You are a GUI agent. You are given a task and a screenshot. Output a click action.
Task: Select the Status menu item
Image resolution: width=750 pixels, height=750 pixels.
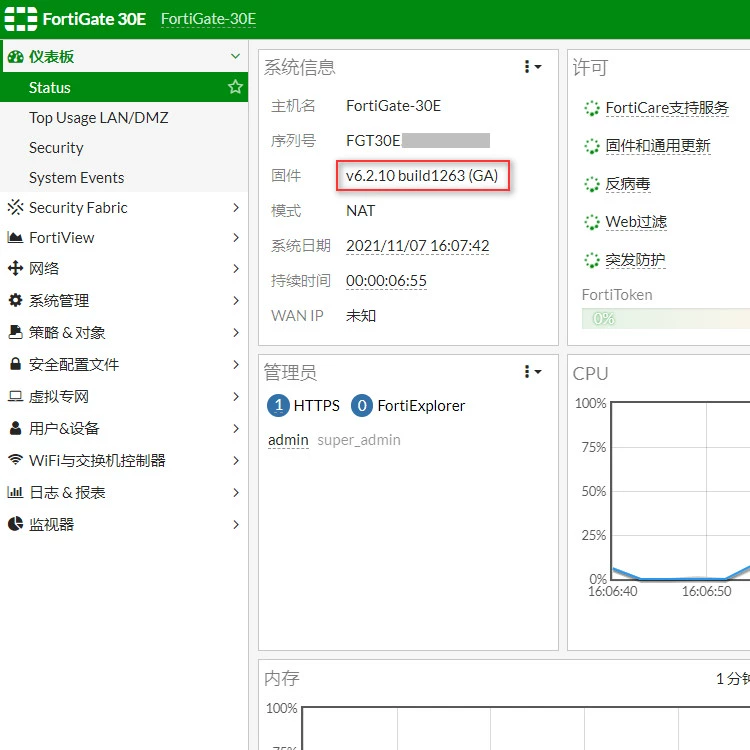coord(124,87)
